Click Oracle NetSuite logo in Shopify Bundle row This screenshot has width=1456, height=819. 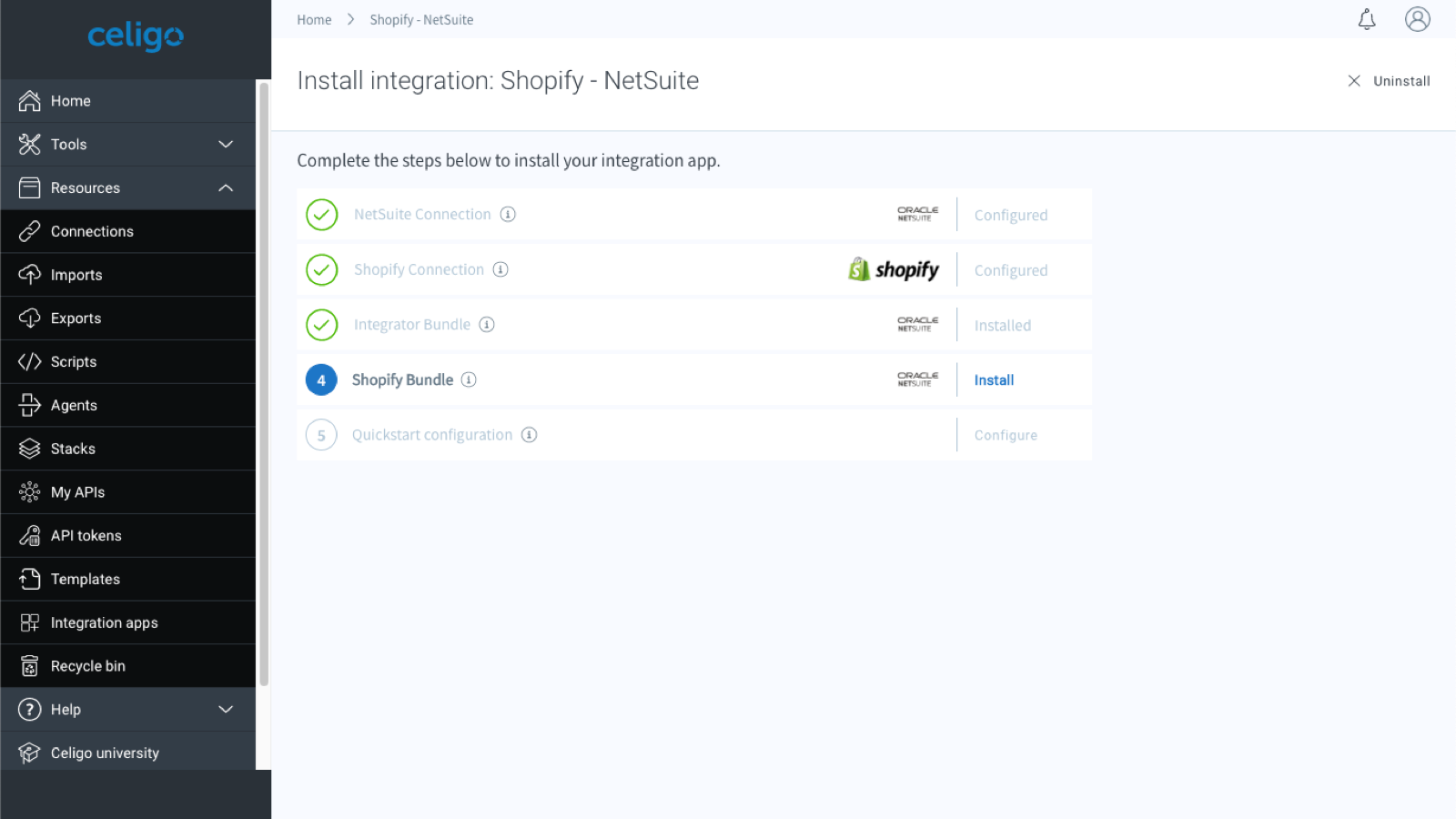pyautogui.click(x=917, y=379)
